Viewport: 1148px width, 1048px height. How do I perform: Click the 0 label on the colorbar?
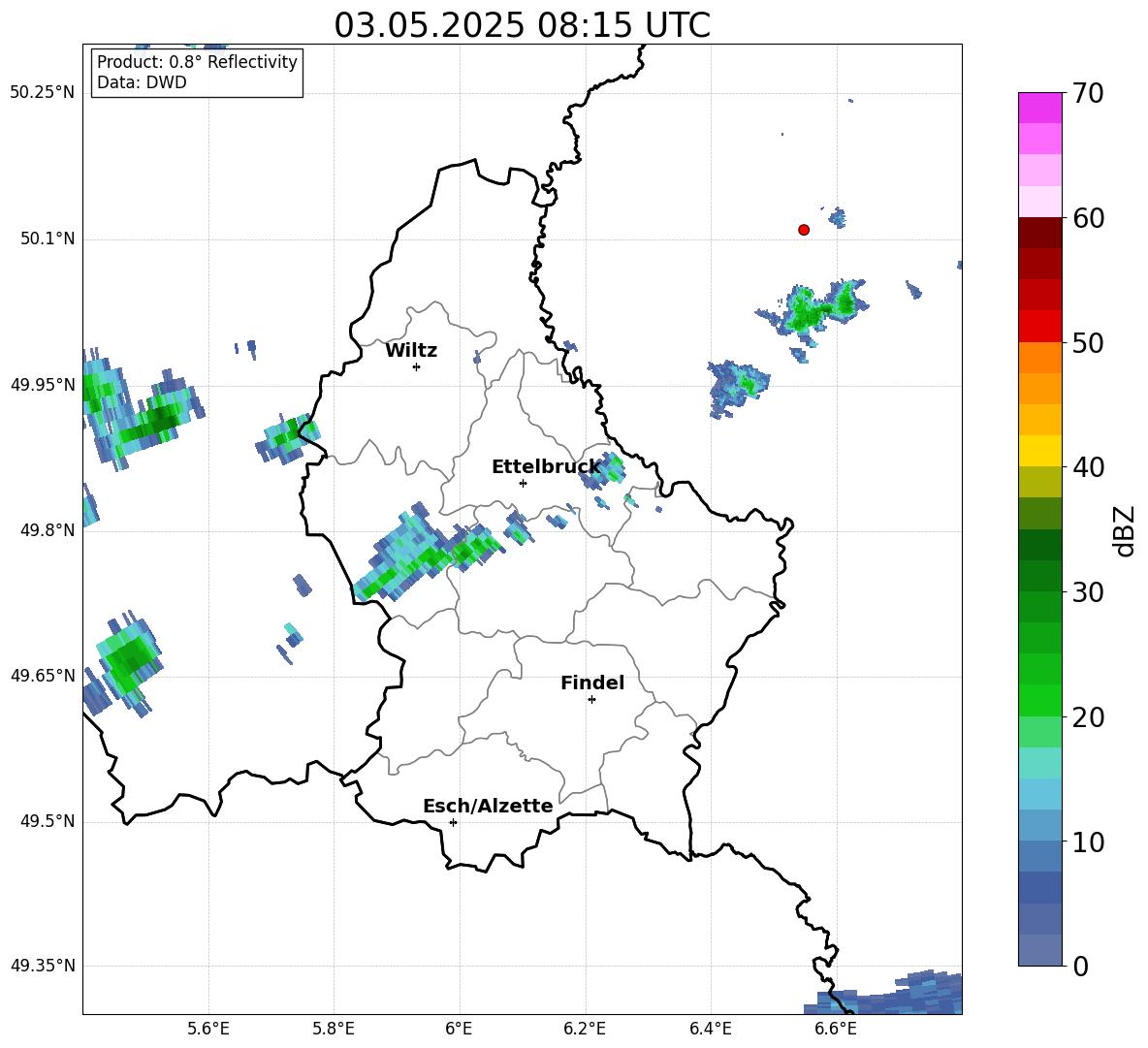[x=1080, y=966]
